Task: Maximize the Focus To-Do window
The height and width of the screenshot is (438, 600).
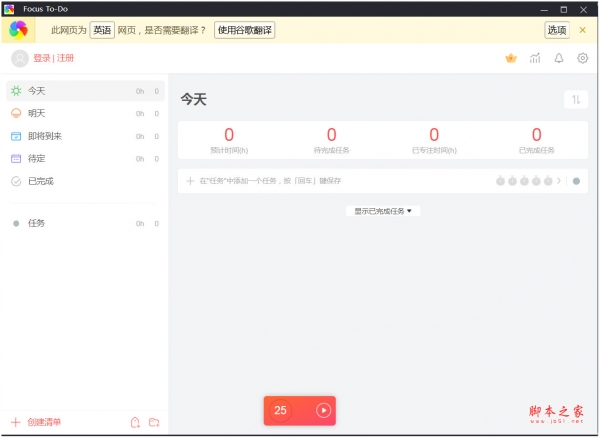Action: [x=564, y=10]
